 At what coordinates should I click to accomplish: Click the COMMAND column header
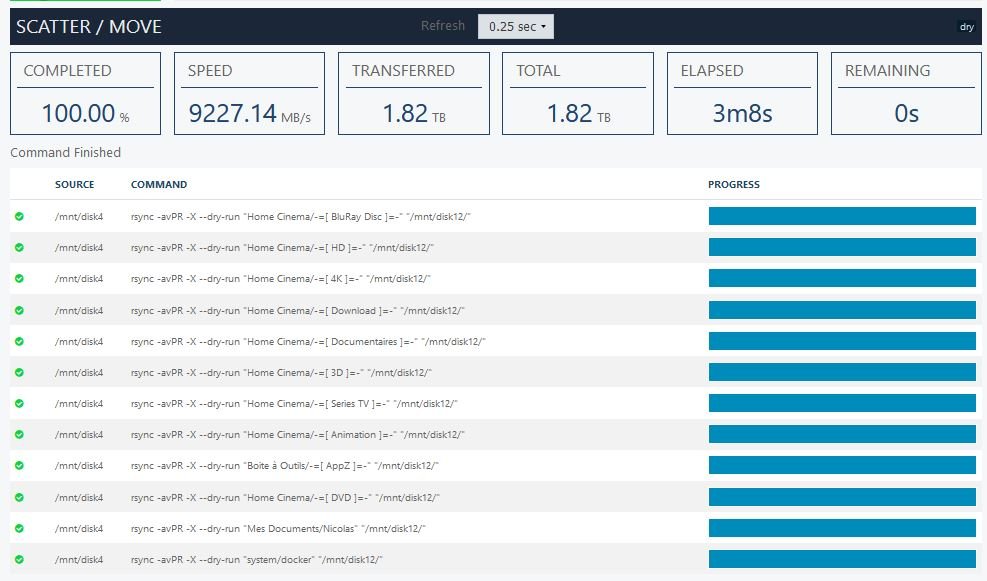[x=159, y=184]
